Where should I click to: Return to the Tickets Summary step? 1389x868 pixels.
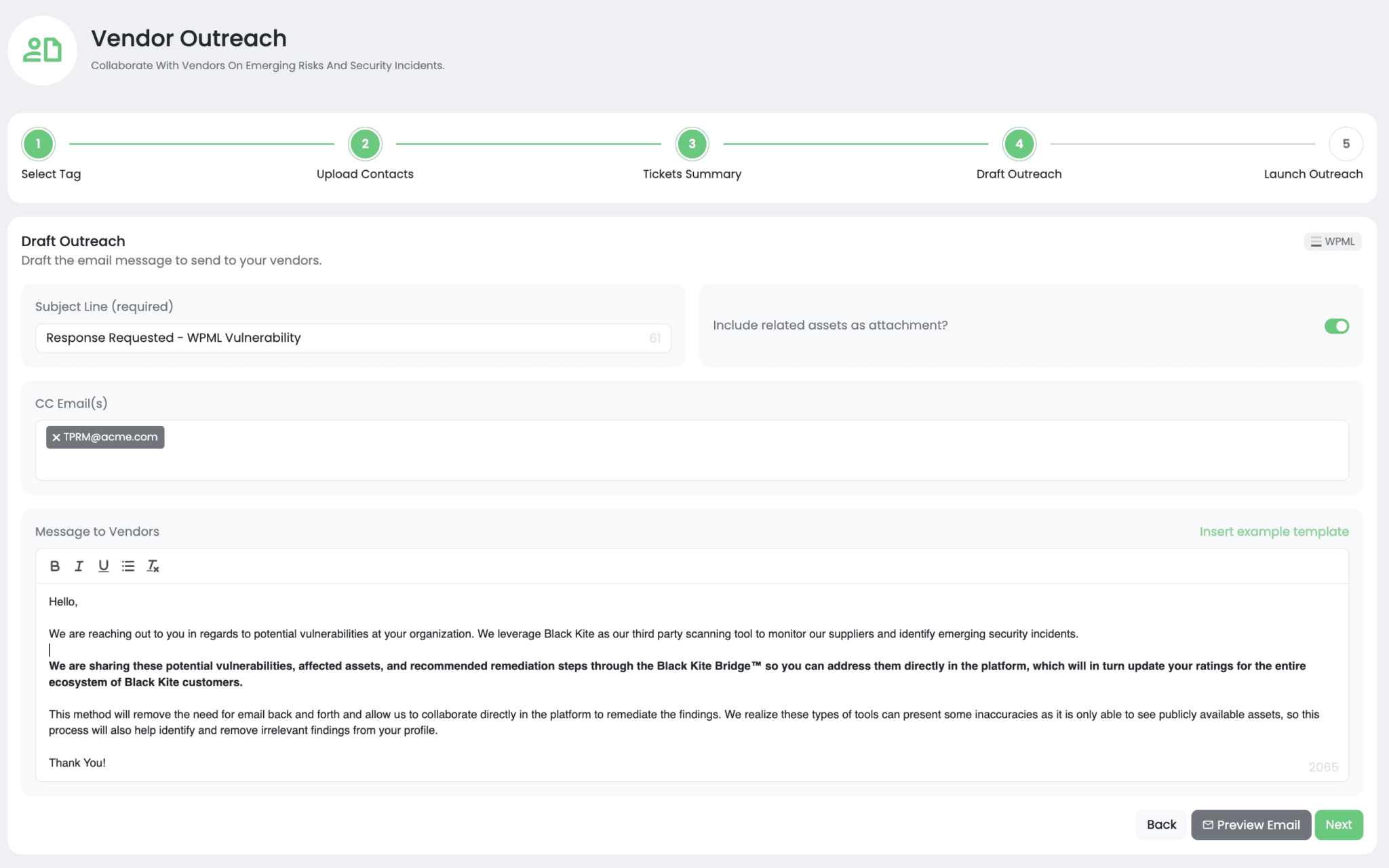692,144
